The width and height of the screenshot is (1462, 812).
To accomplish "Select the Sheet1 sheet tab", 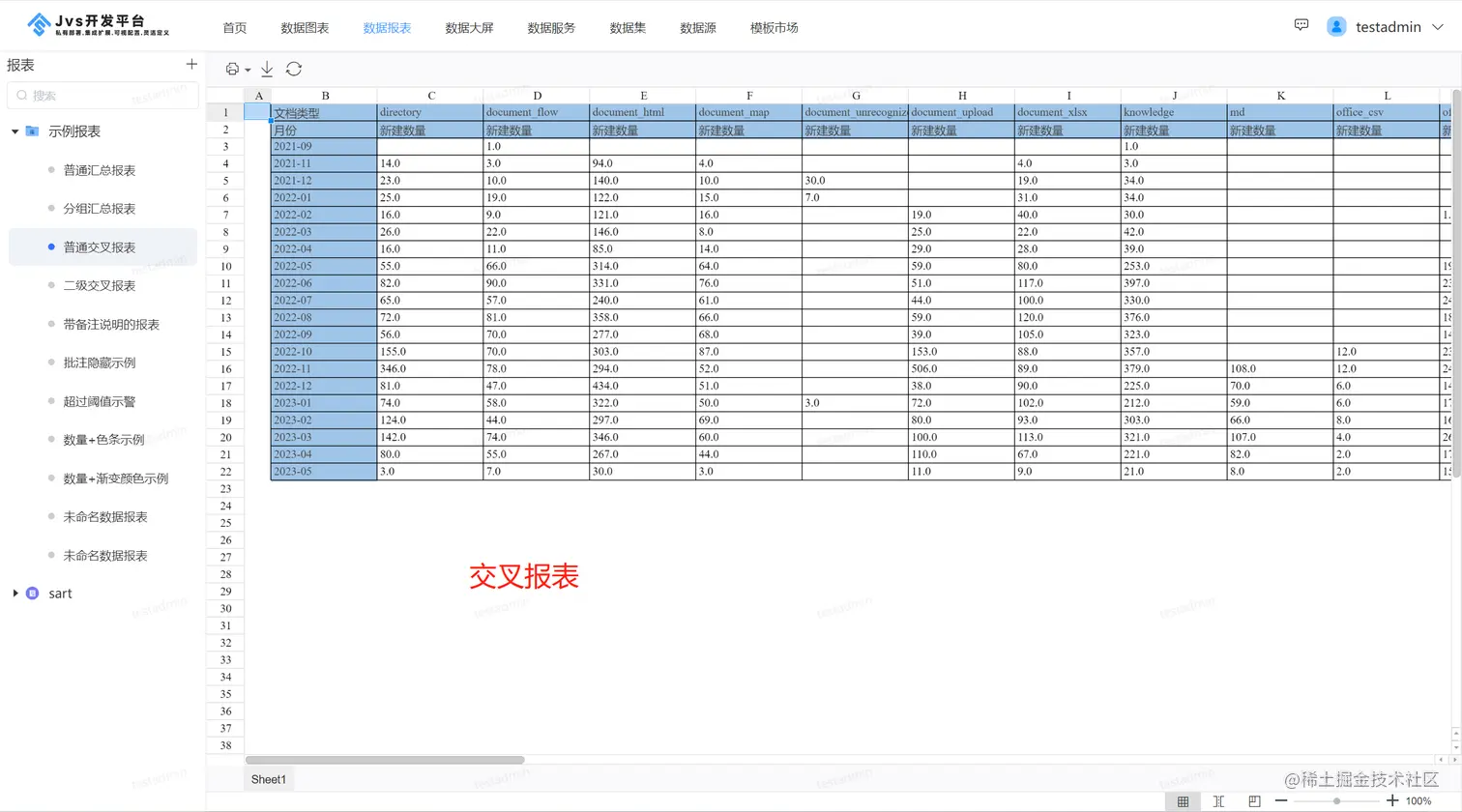I will tap(269, 779).
